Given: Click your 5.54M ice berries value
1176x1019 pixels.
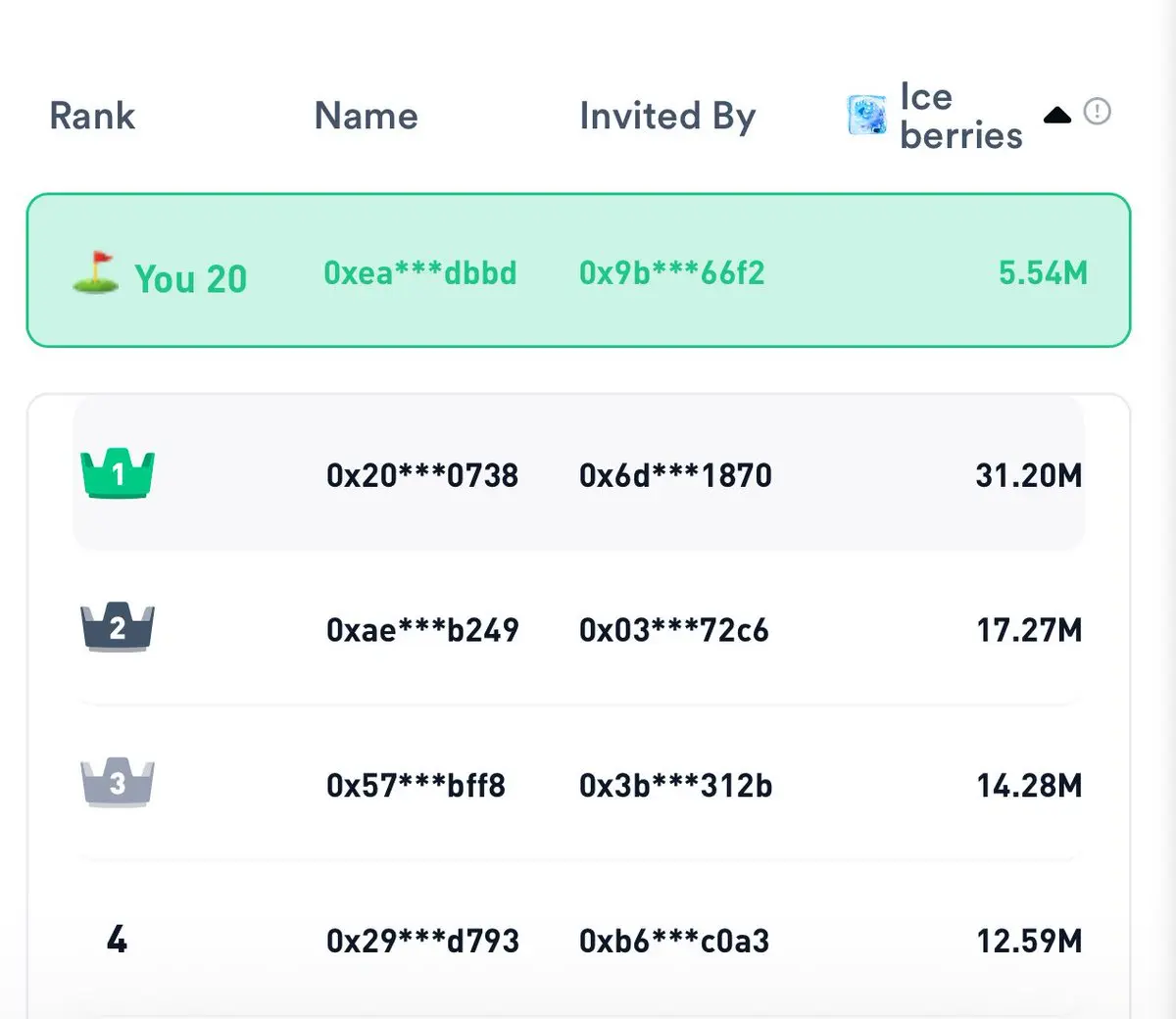Looking at the screenshot, I should click(1043, 272).
